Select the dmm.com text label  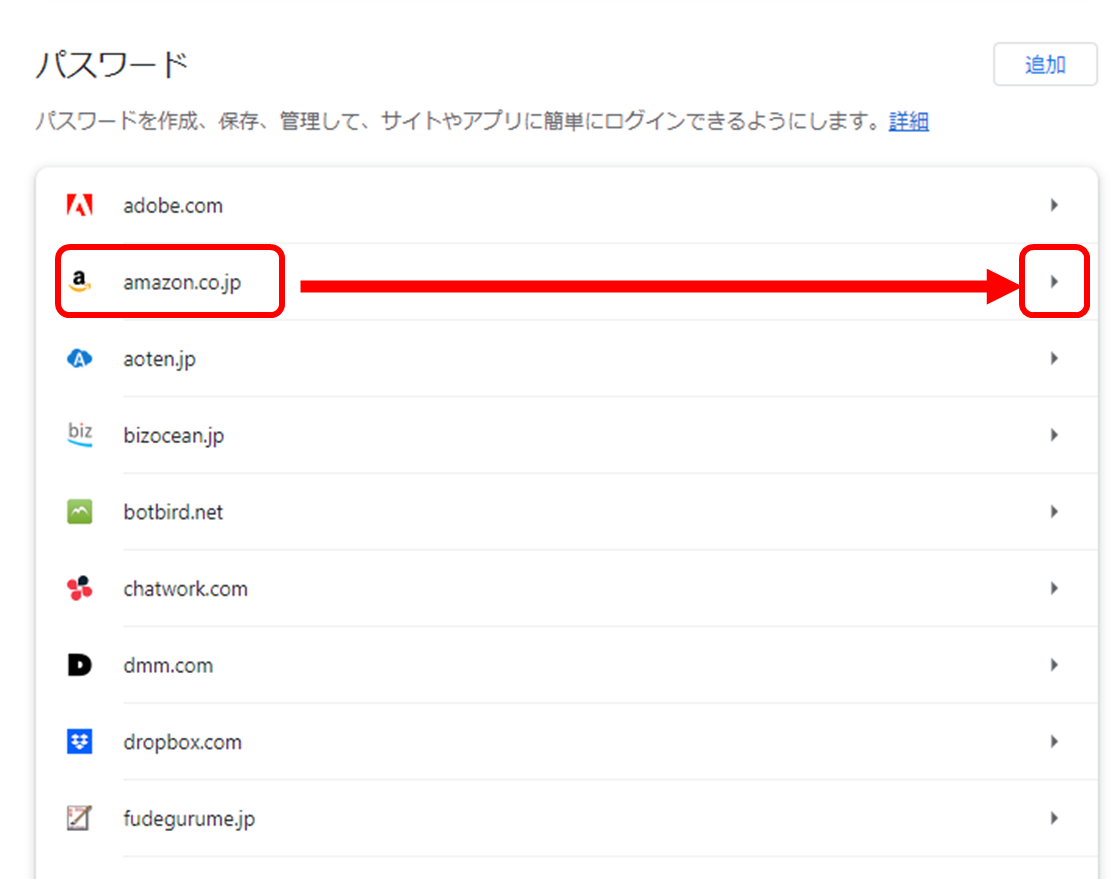[x=168, y=665]
